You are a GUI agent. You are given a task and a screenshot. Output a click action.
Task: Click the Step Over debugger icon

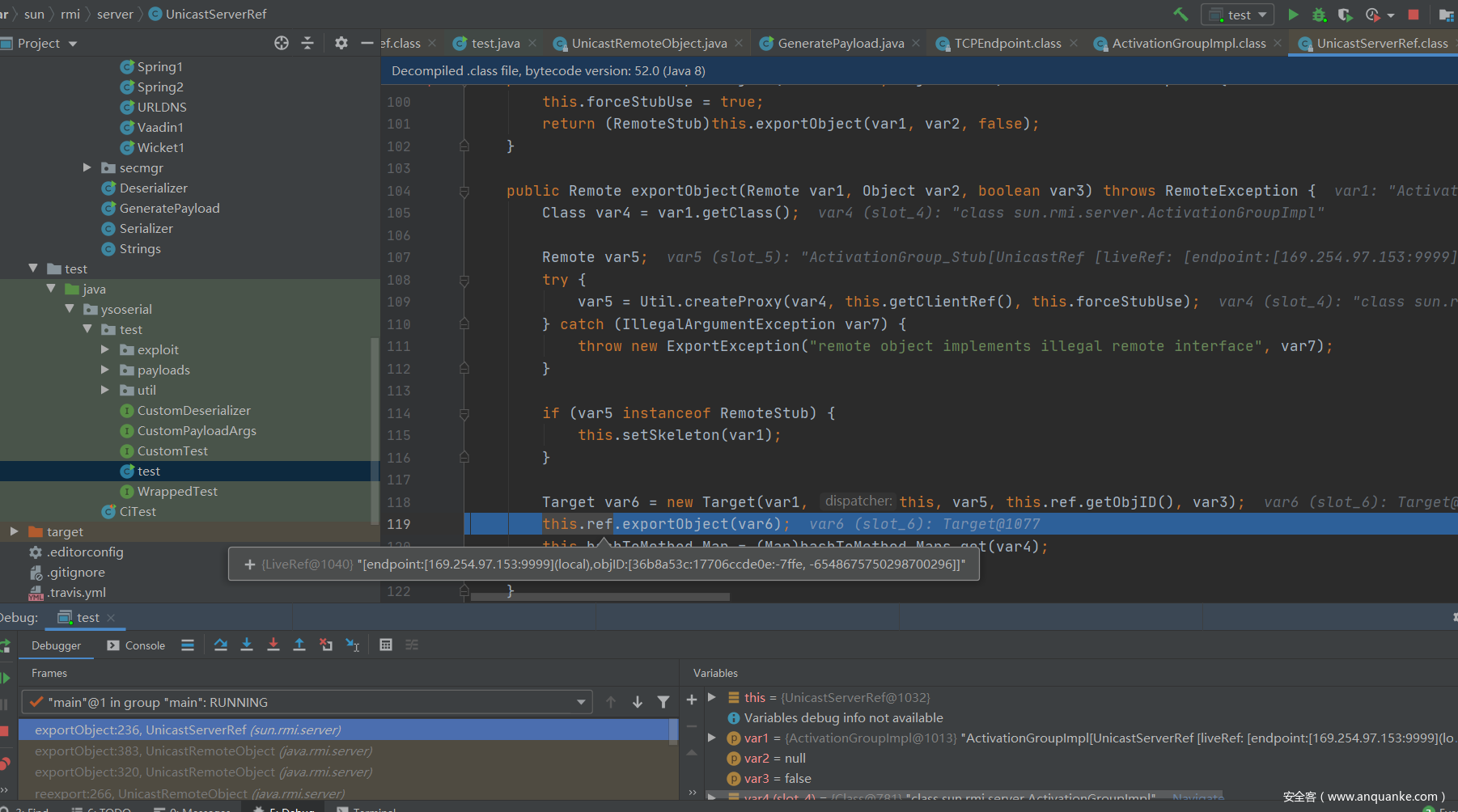[220, 645]
